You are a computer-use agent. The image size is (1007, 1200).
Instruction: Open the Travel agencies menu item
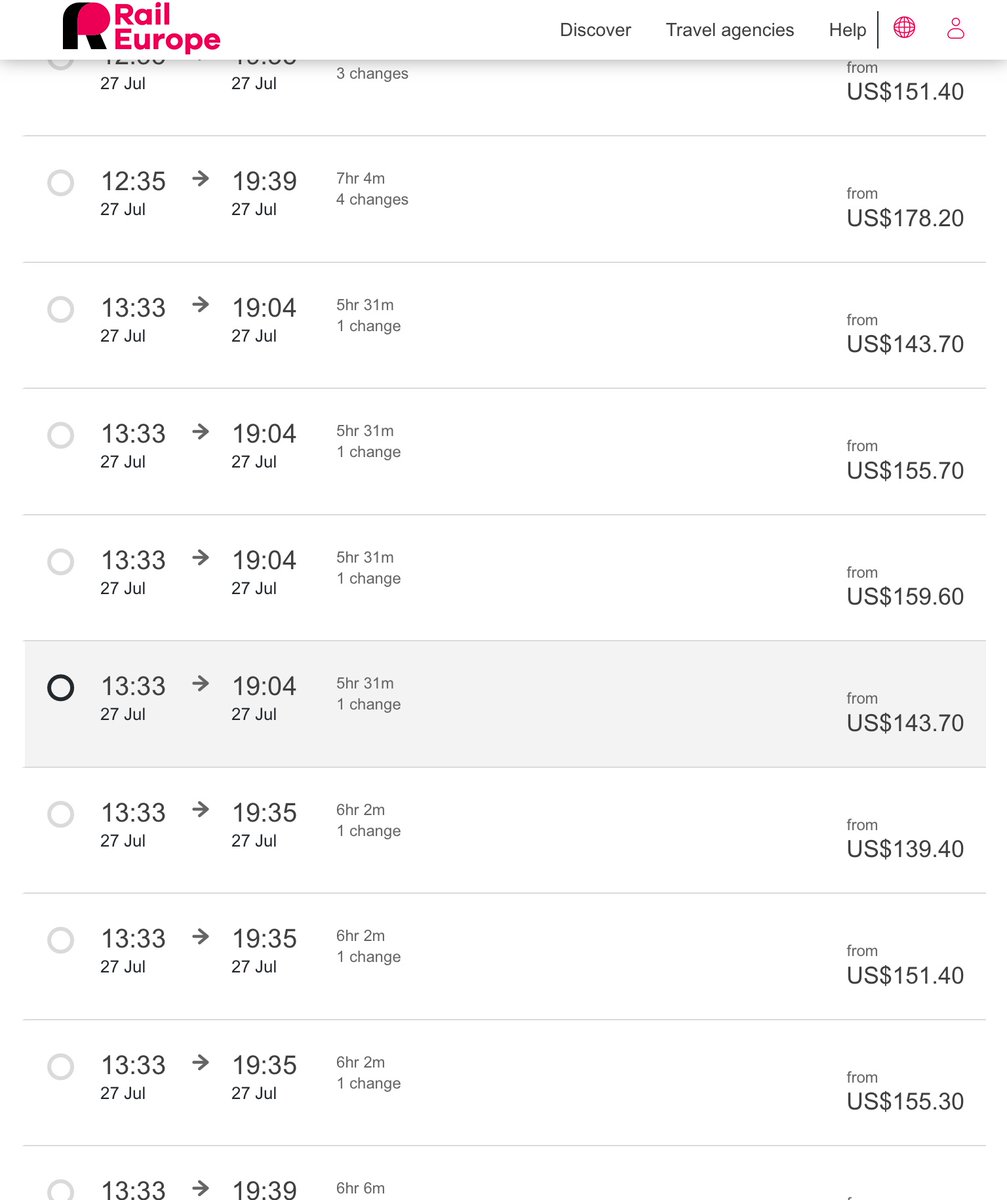point(730,30)
